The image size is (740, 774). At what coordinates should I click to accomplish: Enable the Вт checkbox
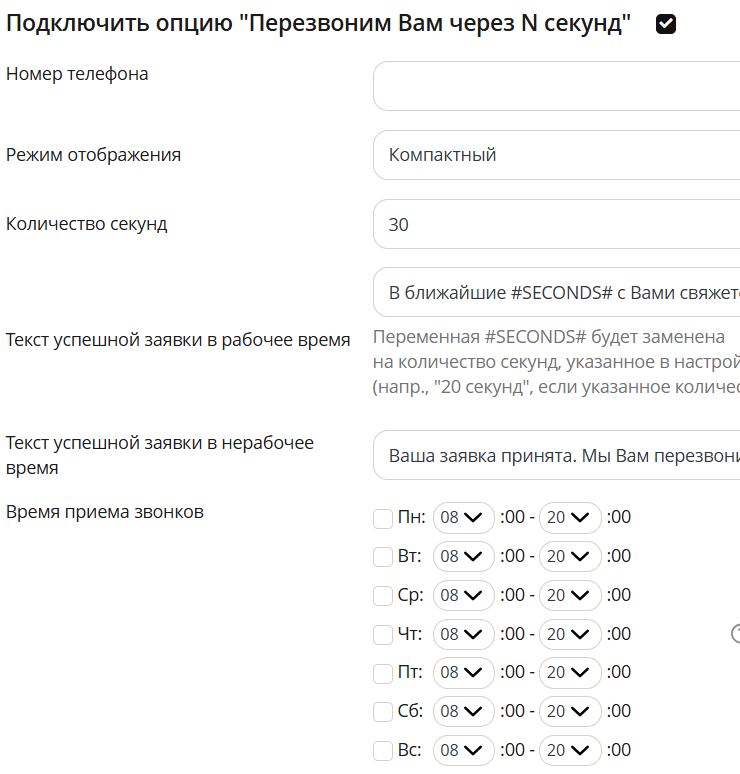[383, 557]
